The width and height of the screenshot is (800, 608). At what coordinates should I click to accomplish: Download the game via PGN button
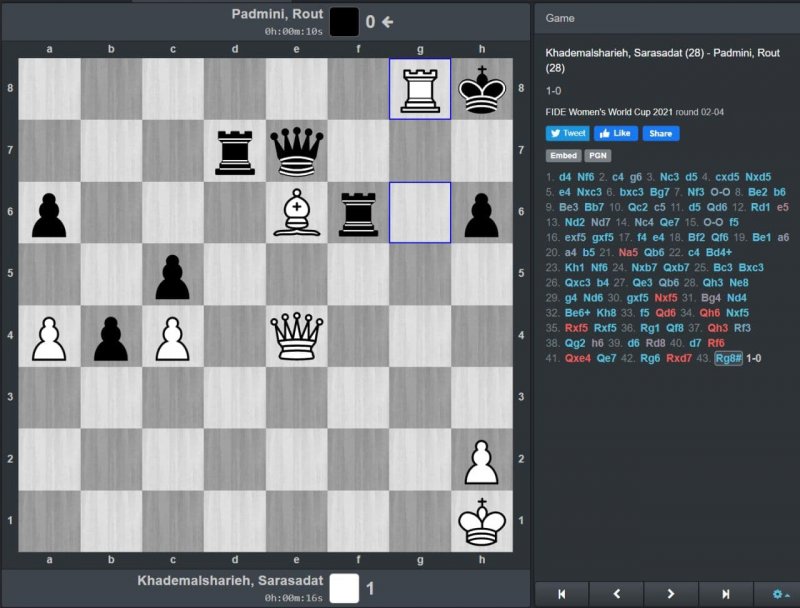(598, 156)
